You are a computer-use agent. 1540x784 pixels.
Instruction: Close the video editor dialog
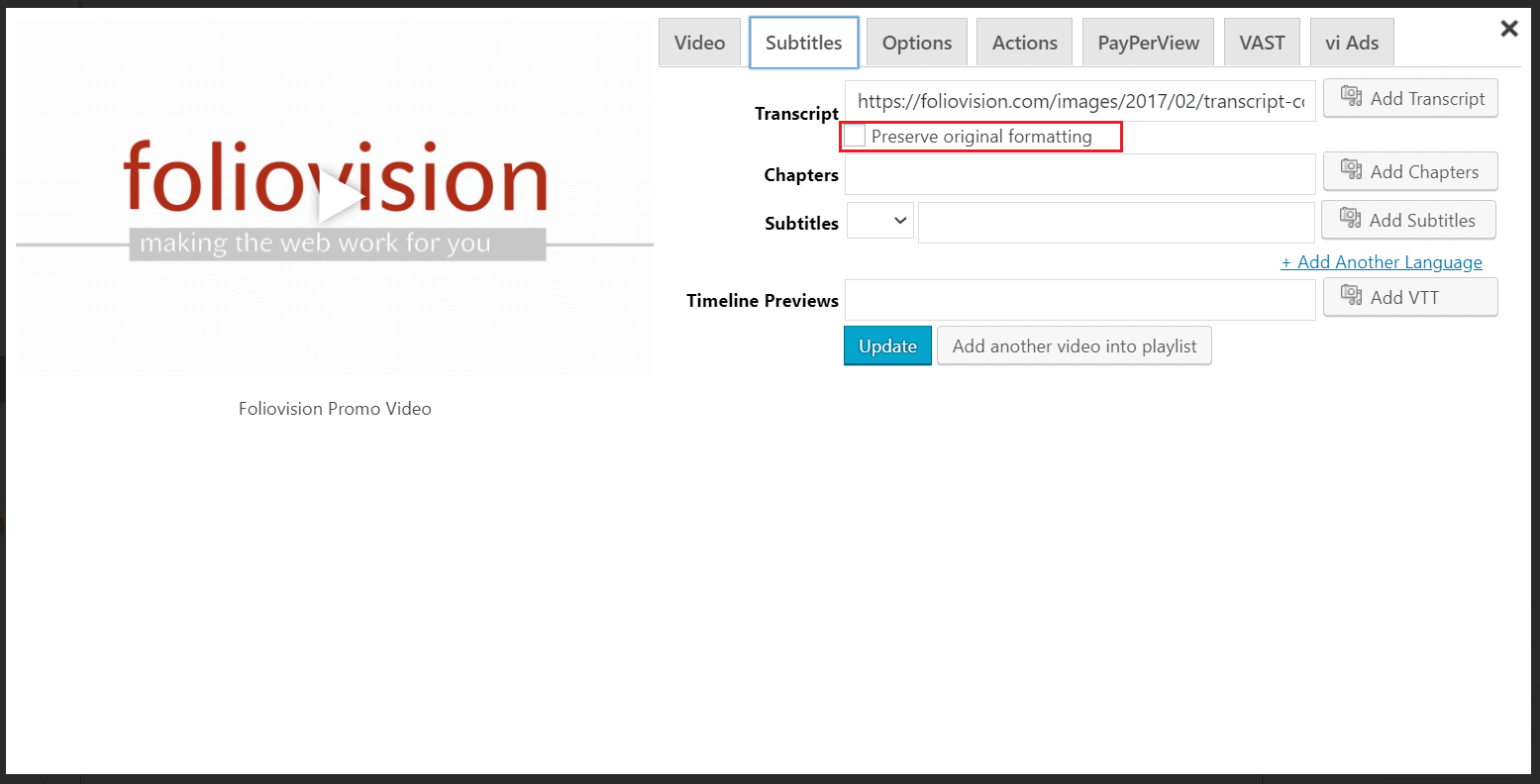point(1509,29)
